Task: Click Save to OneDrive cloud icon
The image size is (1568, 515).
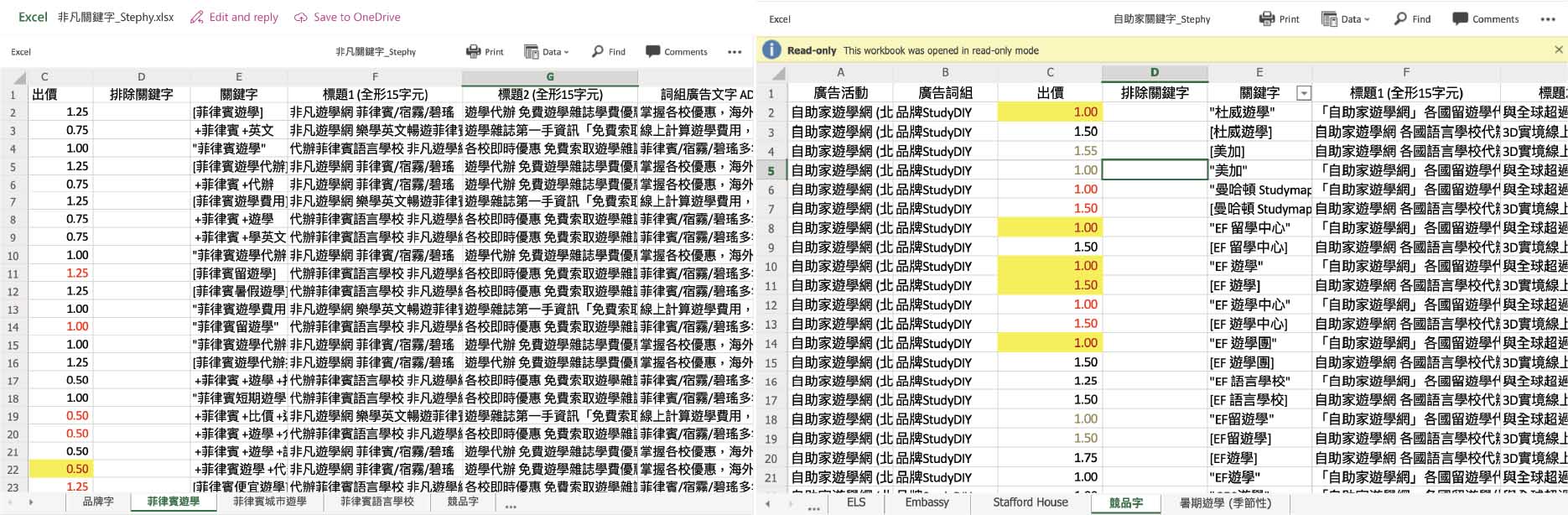Action: 300,17
